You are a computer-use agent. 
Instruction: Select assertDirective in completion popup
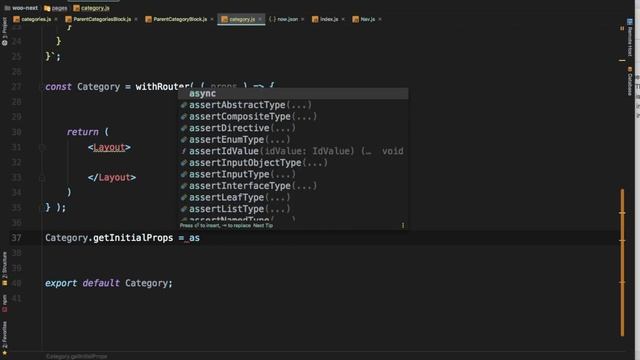tap(293, 128)
